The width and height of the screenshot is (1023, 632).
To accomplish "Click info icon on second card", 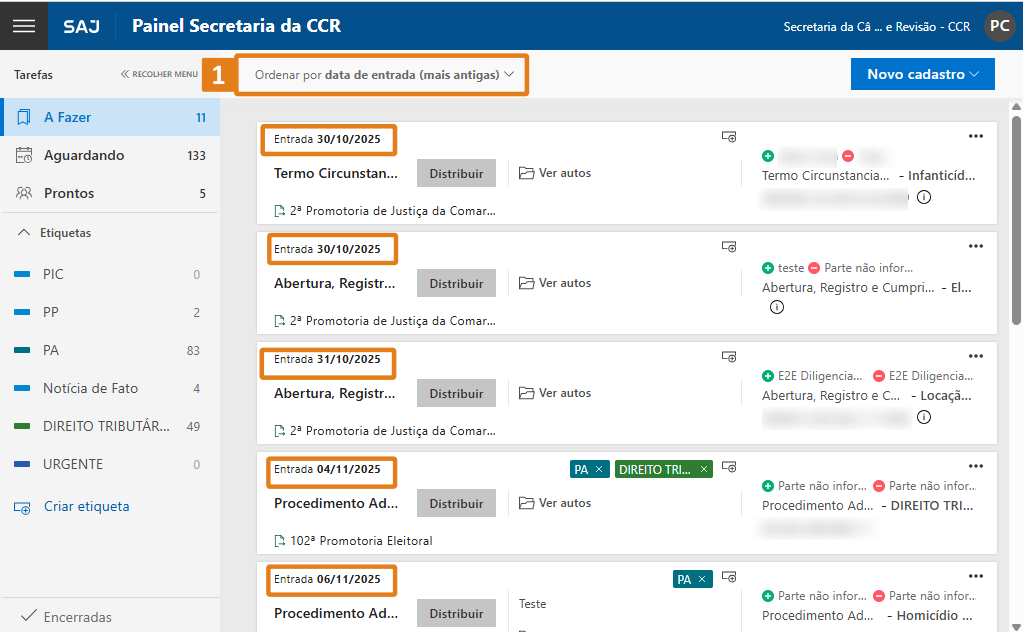I will [776, 307].
